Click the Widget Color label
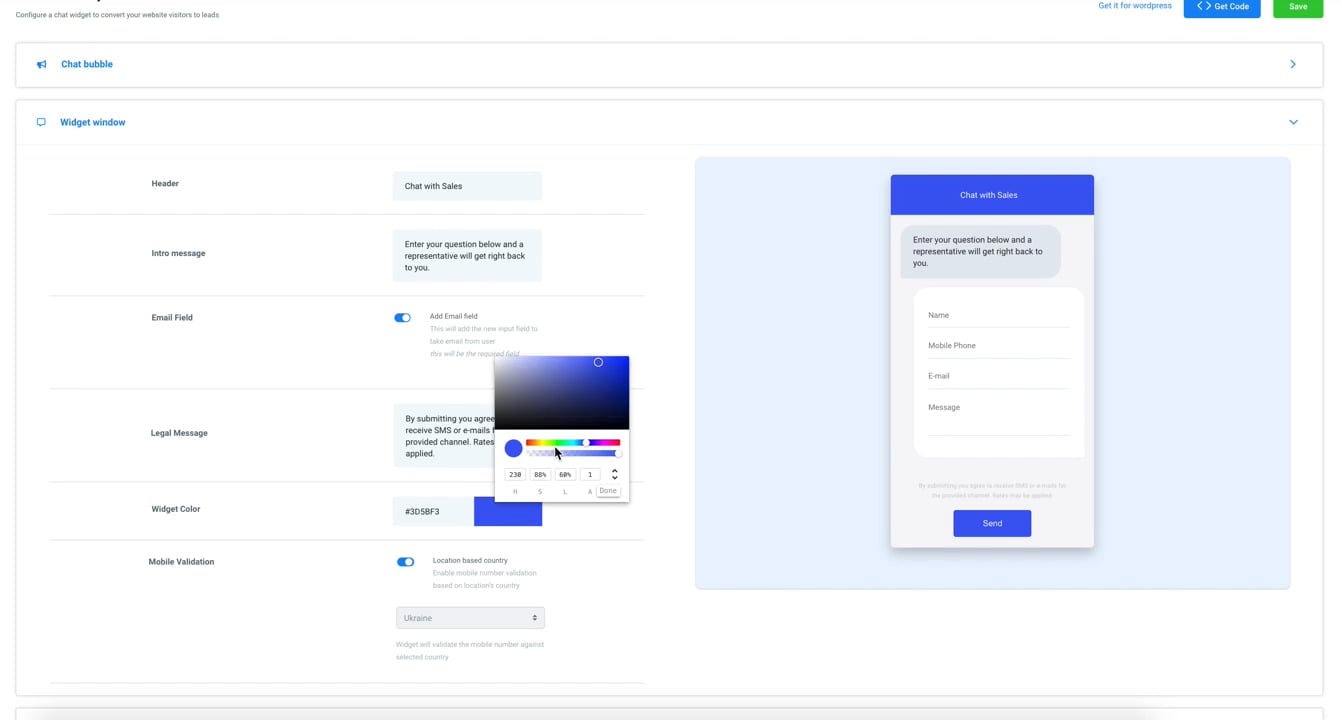This screenshot has width=1342, height=720. click(x=176, y=509)
